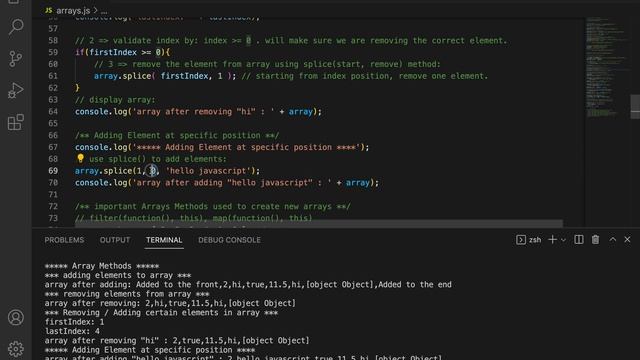
Task: Open the Search view in activity bar
Action: pyautogui.click(x=16, y=27)
